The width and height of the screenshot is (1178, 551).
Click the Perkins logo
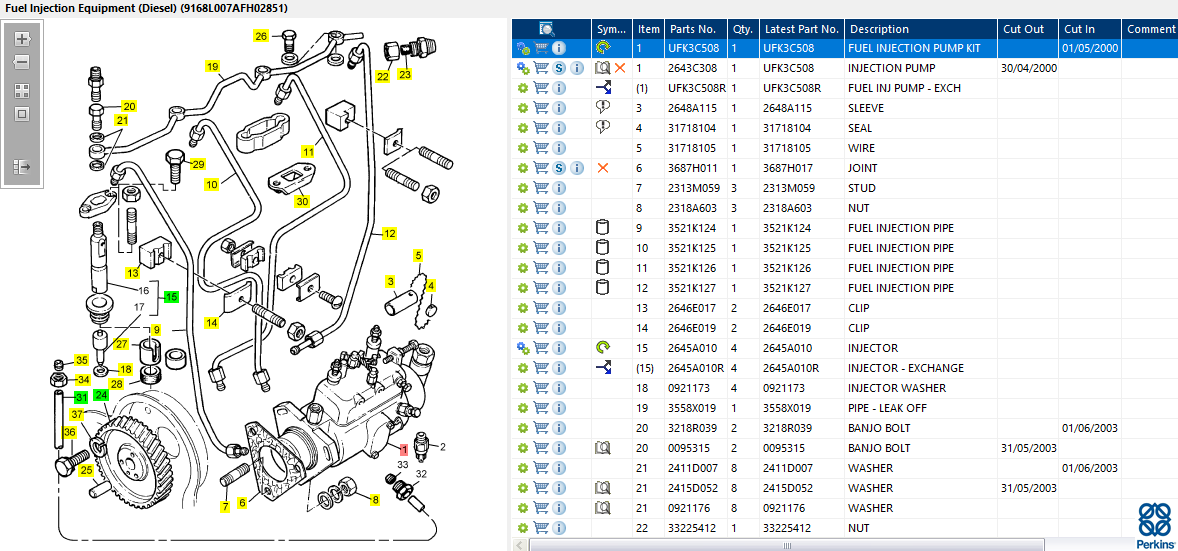coord(1155,526)
